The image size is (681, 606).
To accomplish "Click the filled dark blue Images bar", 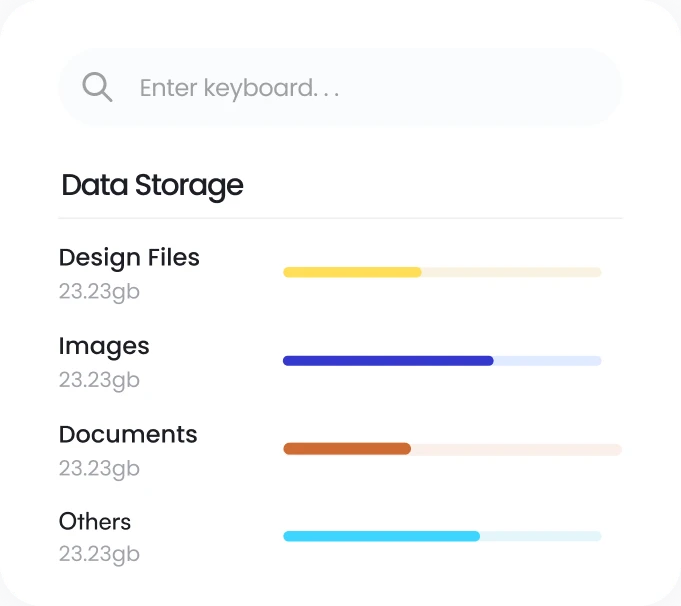I will click(388, 360).
